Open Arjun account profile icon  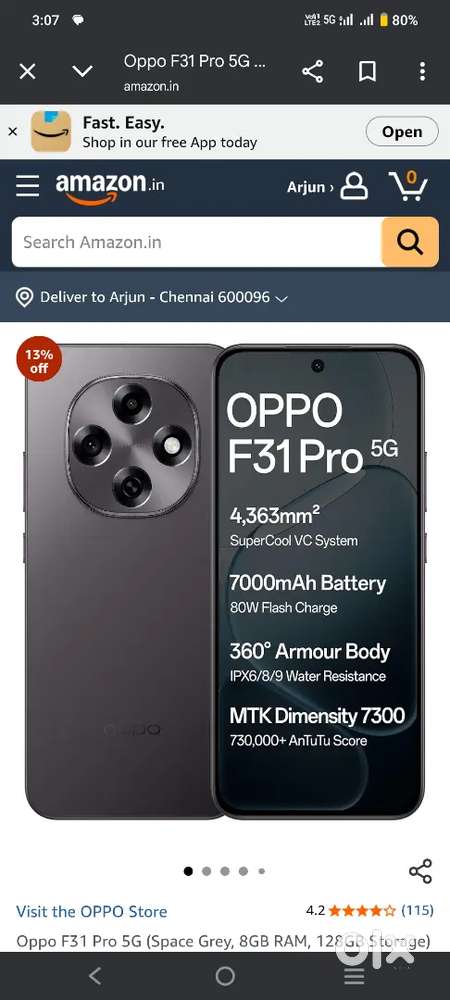click(x=354, y=187)
